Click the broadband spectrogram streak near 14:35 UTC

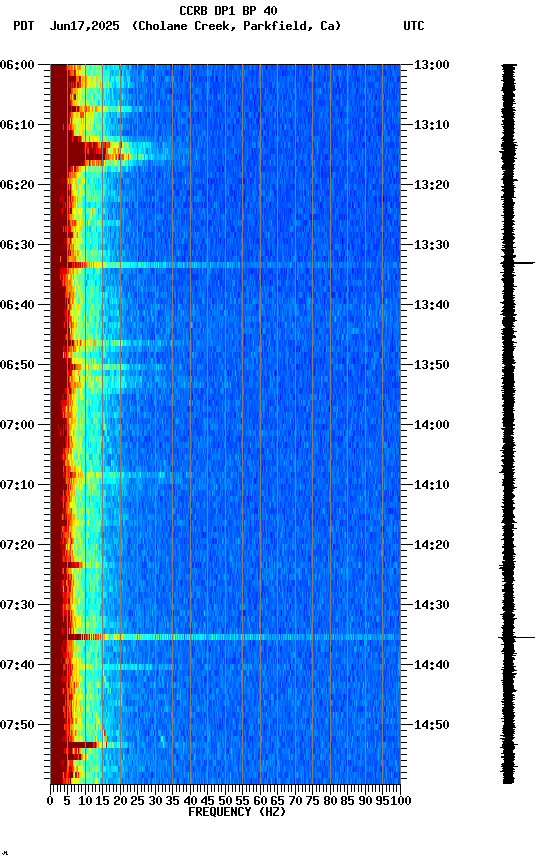point(234,637)
